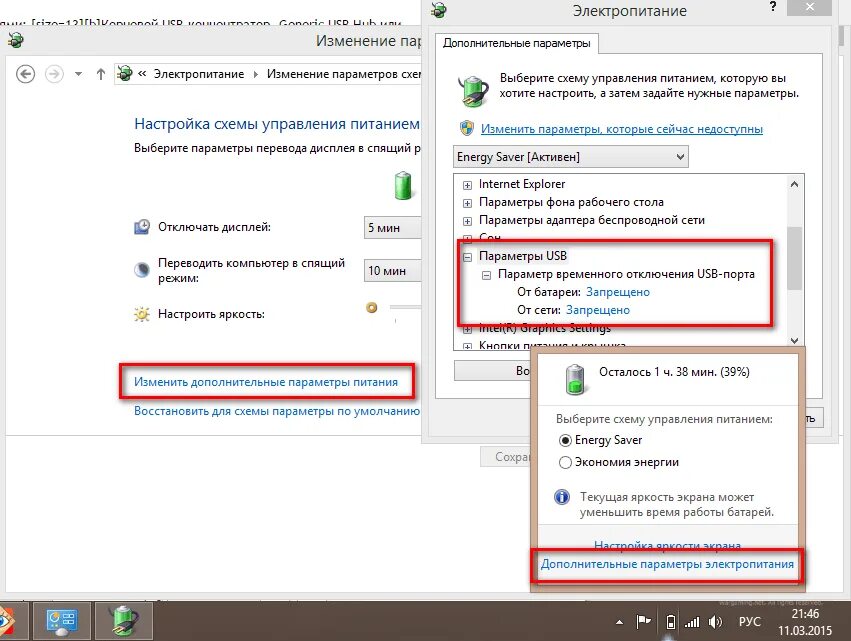
Task: Click the brightness slider thumb
Action: click(372, 308)
